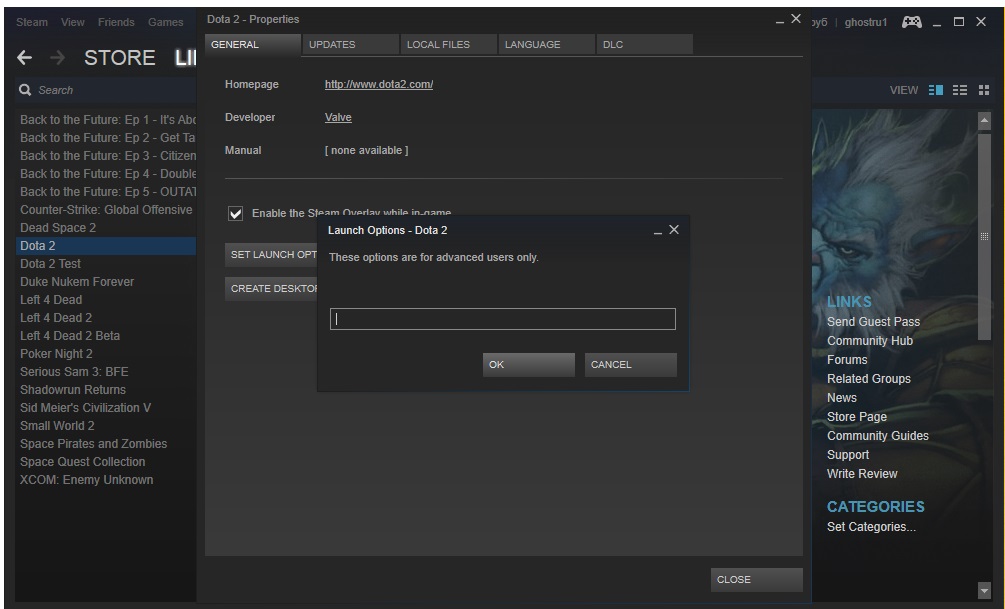1005x609 pixels.
Task: Click the back navigation arrow
Action: [22, 57]
